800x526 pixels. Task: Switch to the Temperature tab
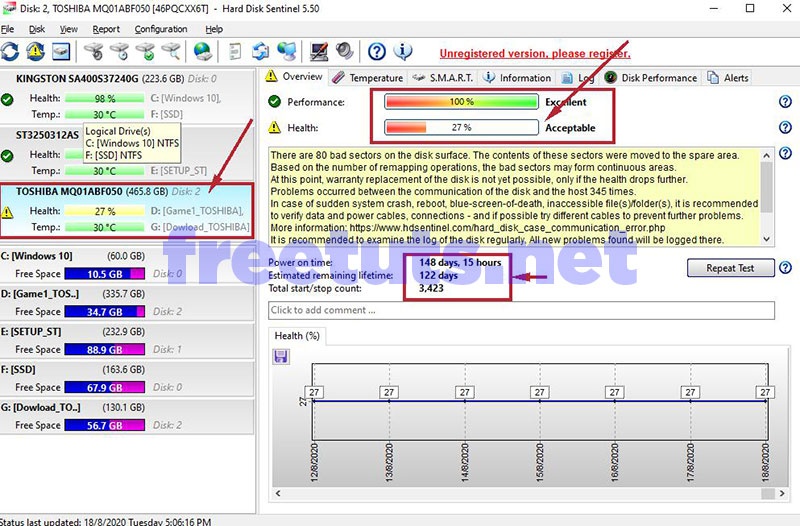(x=368, y=78)
